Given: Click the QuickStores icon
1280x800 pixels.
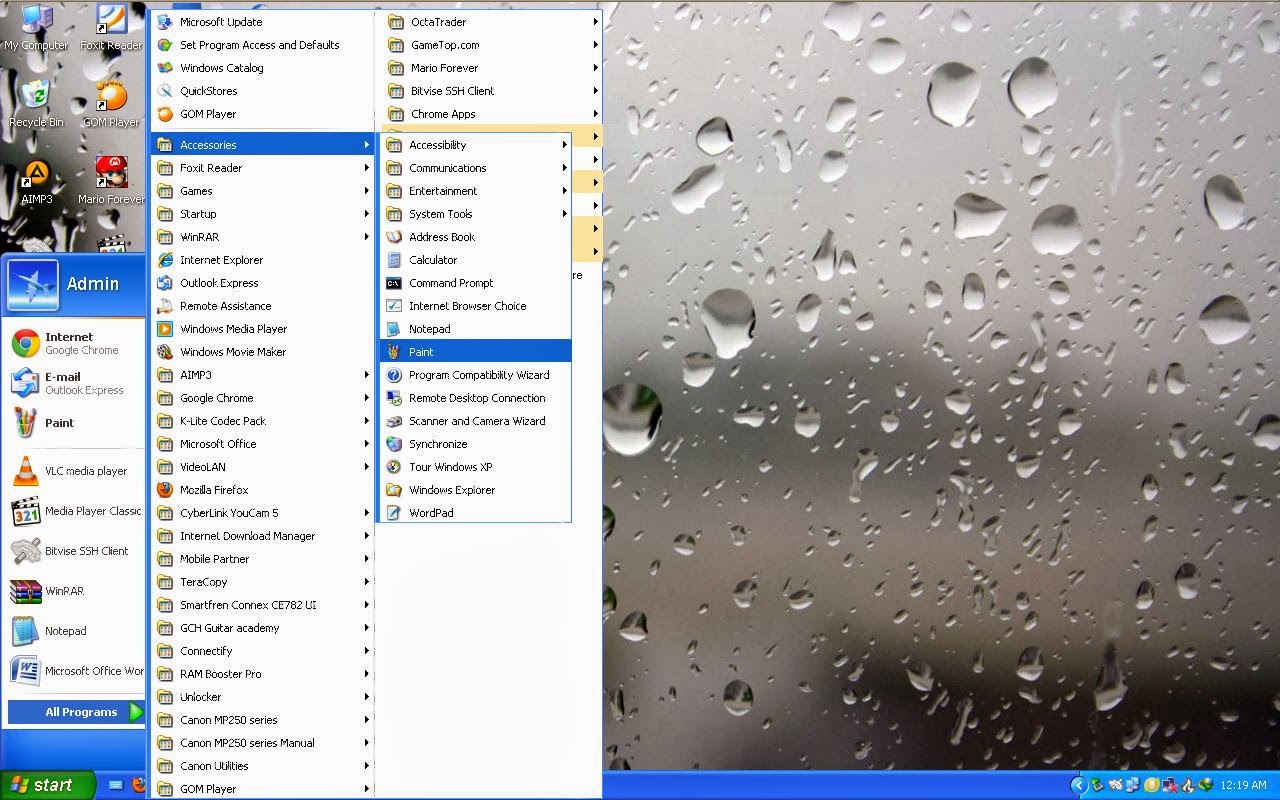Looking at the screenshot, I should [x=165, y=91].
